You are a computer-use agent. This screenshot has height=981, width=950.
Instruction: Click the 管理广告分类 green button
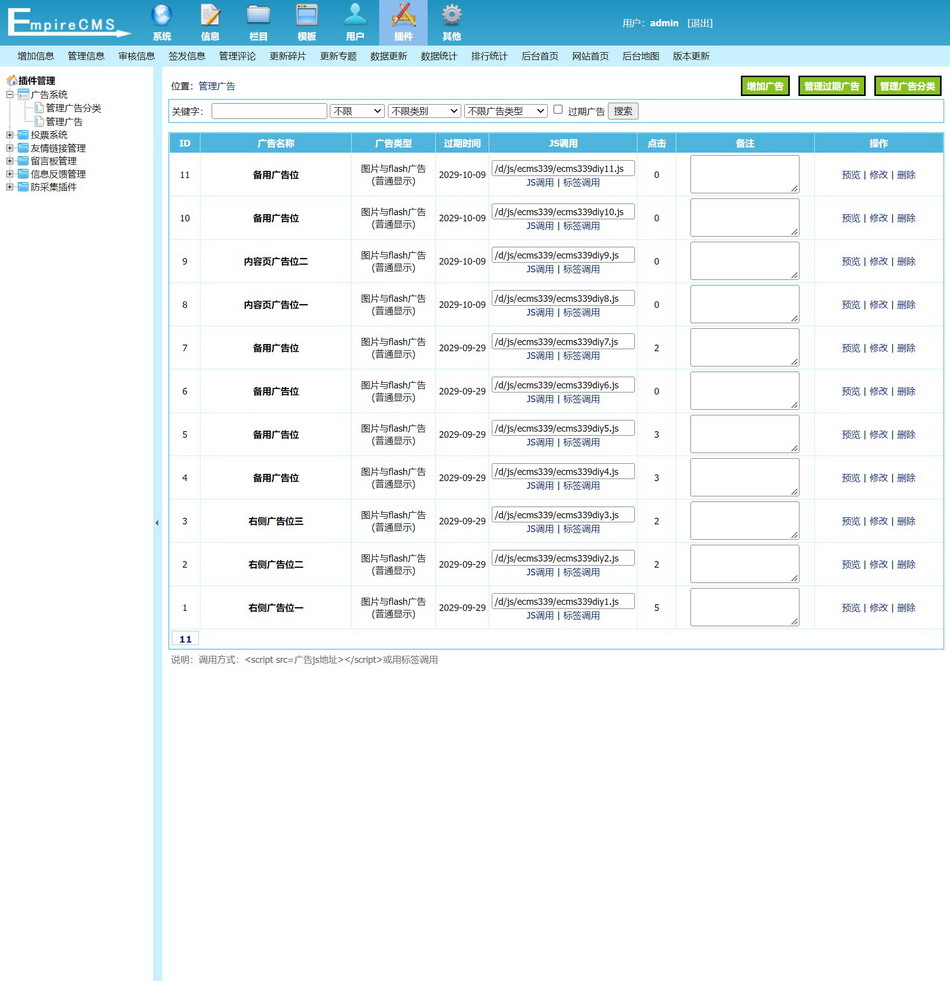(x=907, y=86)
